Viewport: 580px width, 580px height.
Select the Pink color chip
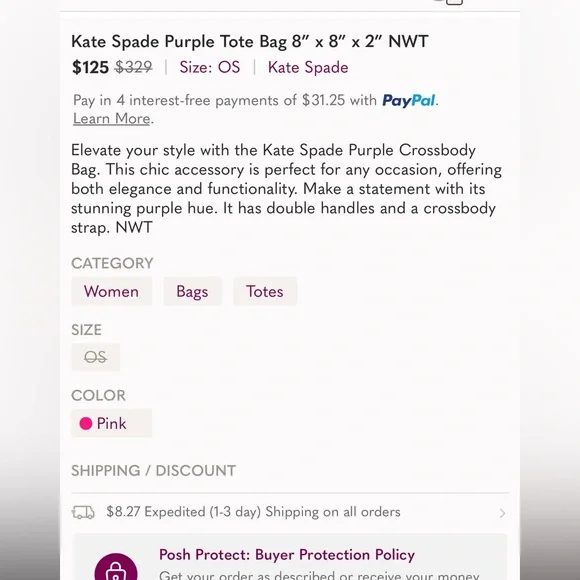[111, 424]
